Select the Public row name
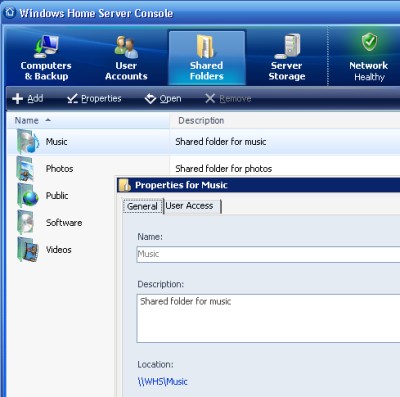The width and height of the screenshot is (400, 397). pyautogui.click(x=57, y=195)
